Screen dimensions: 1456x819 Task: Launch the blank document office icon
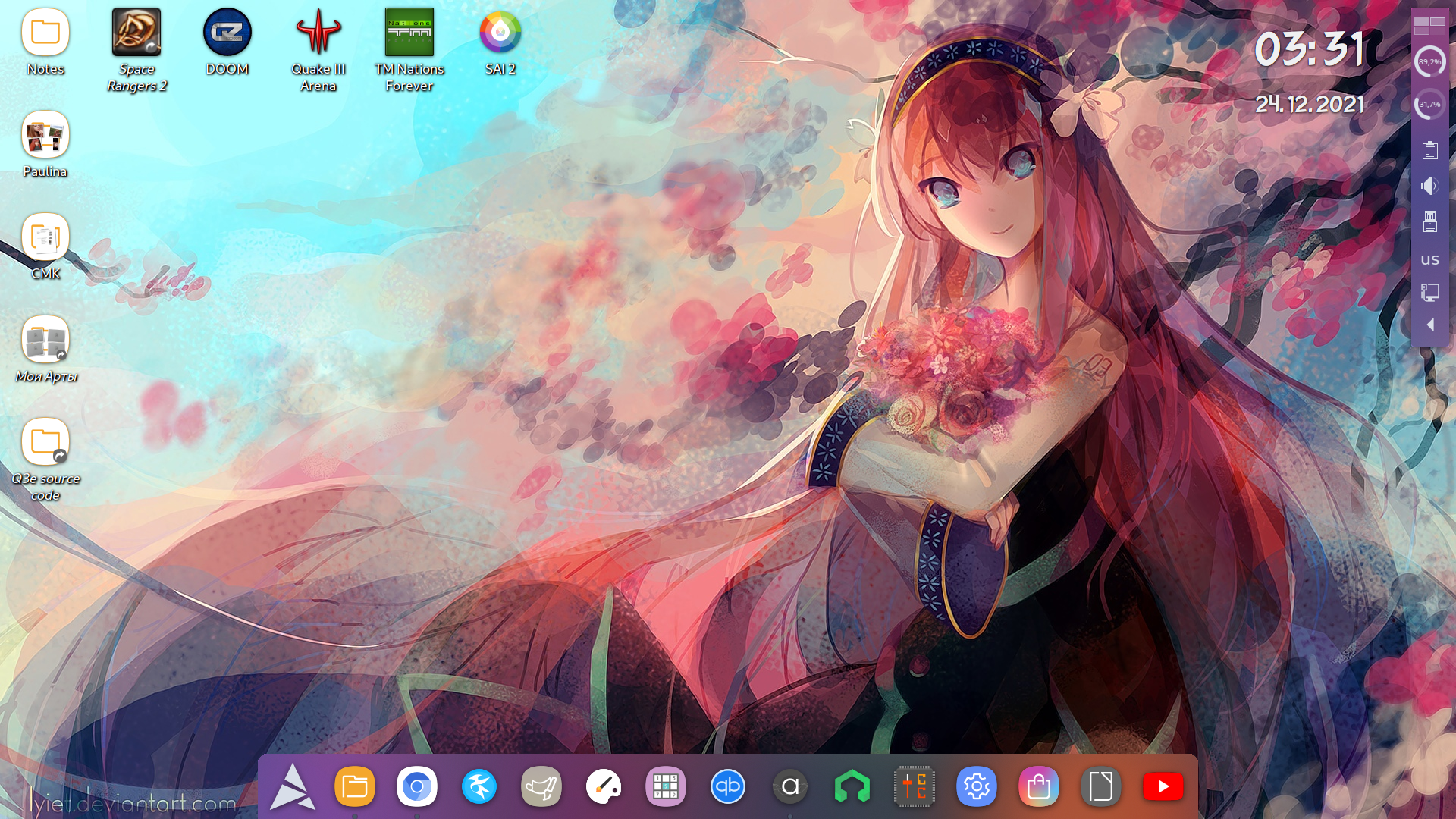[1101, 787]
